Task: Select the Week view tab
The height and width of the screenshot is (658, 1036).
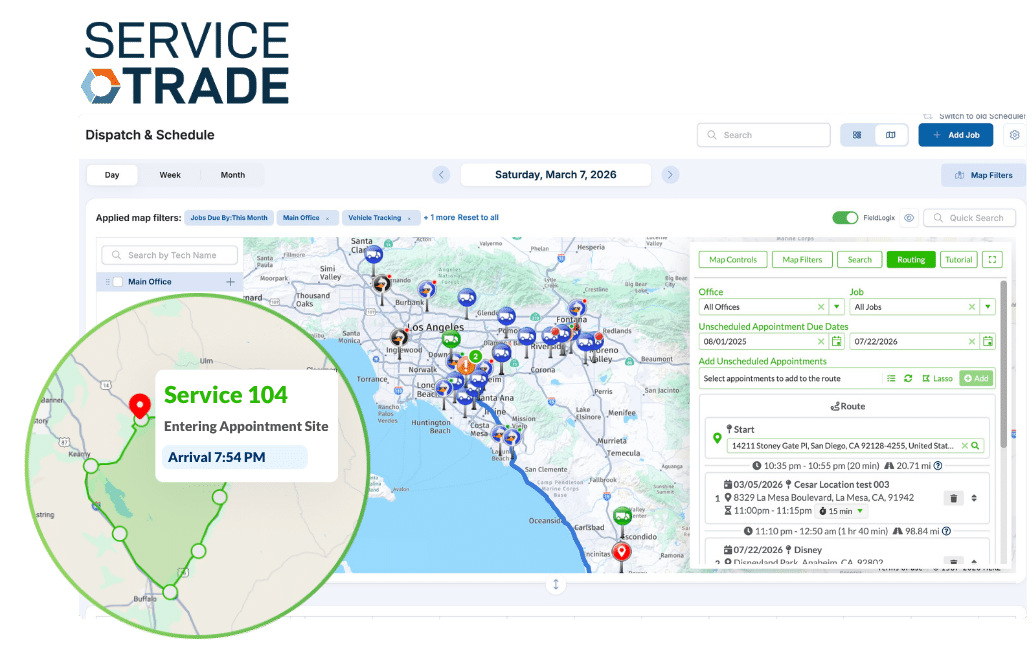Action: 170,175
